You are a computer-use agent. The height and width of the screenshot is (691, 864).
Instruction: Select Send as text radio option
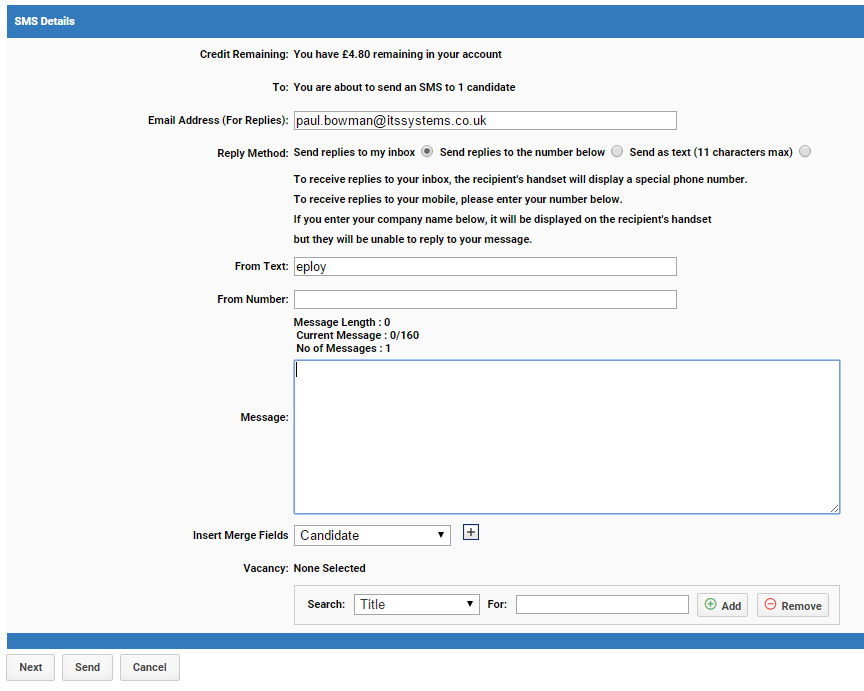805,152
